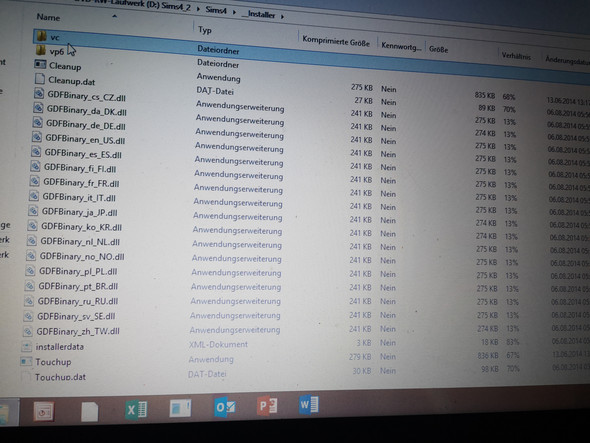This screenshot has width=590, height=443.
Task: Open Outlook from the taskbar
Action: [225, 406]
